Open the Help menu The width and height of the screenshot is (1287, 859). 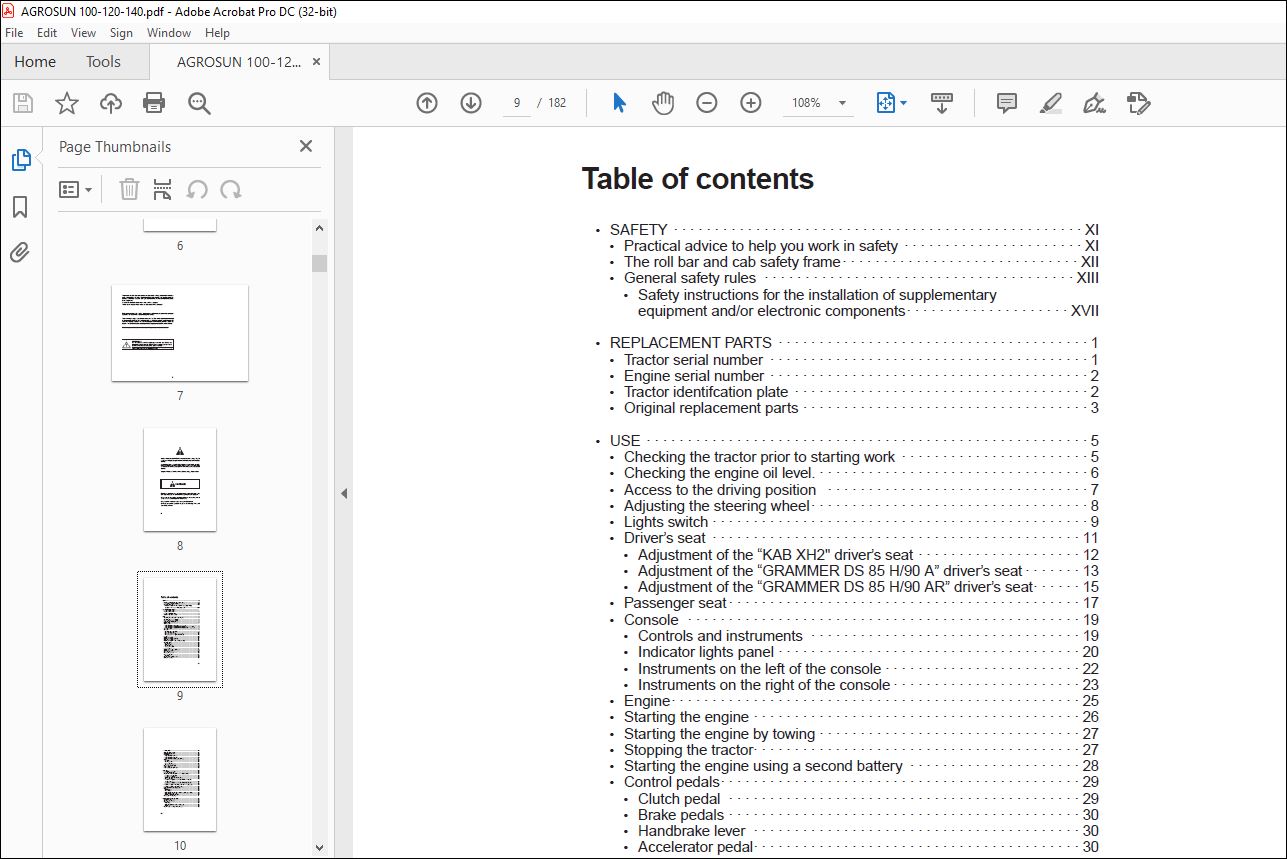[x=217, y=33]
